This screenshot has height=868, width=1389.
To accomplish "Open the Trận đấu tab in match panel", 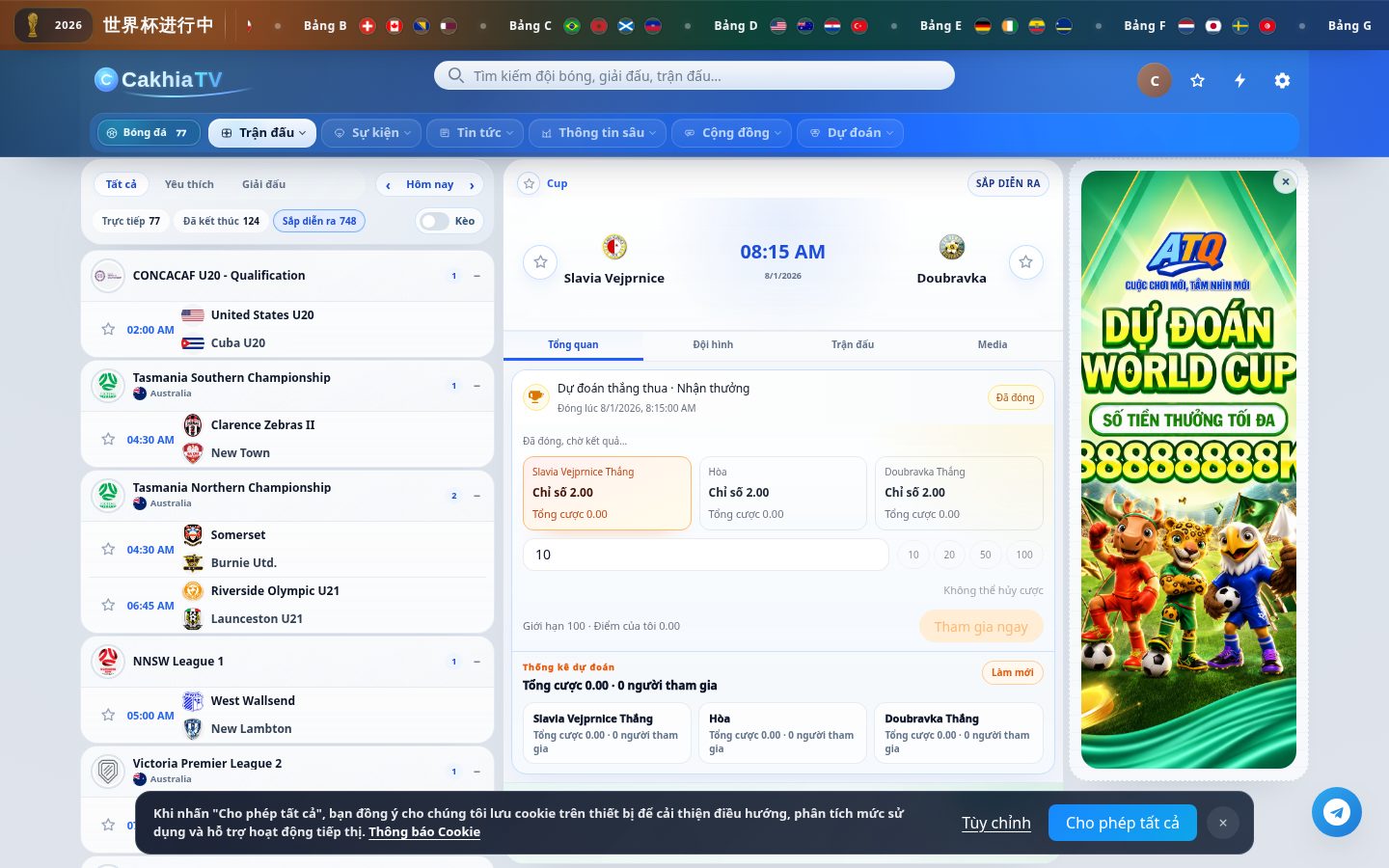I will [853, 344].
